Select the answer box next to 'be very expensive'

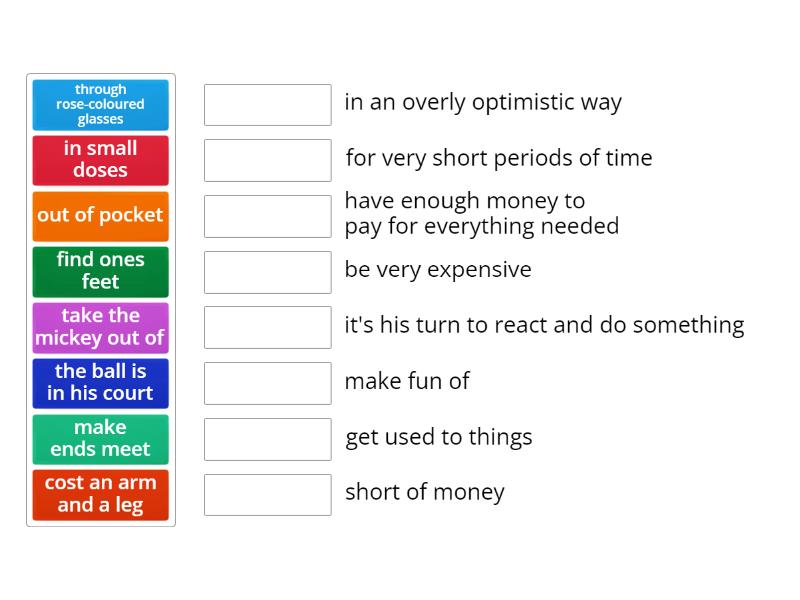[x=266, y=272]
